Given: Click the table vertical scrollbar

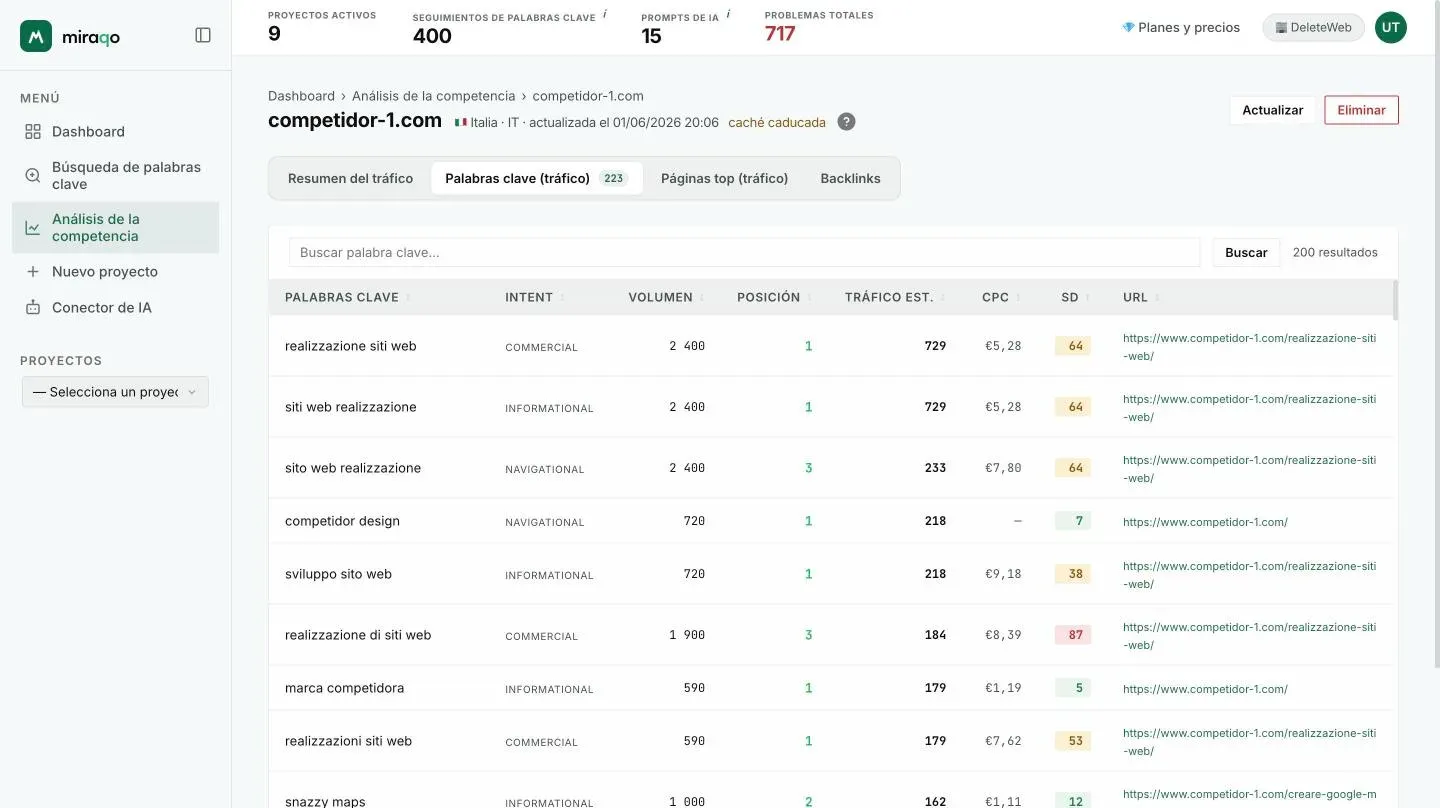Looking at the screenshot, I should click(x=1395, y=300).
